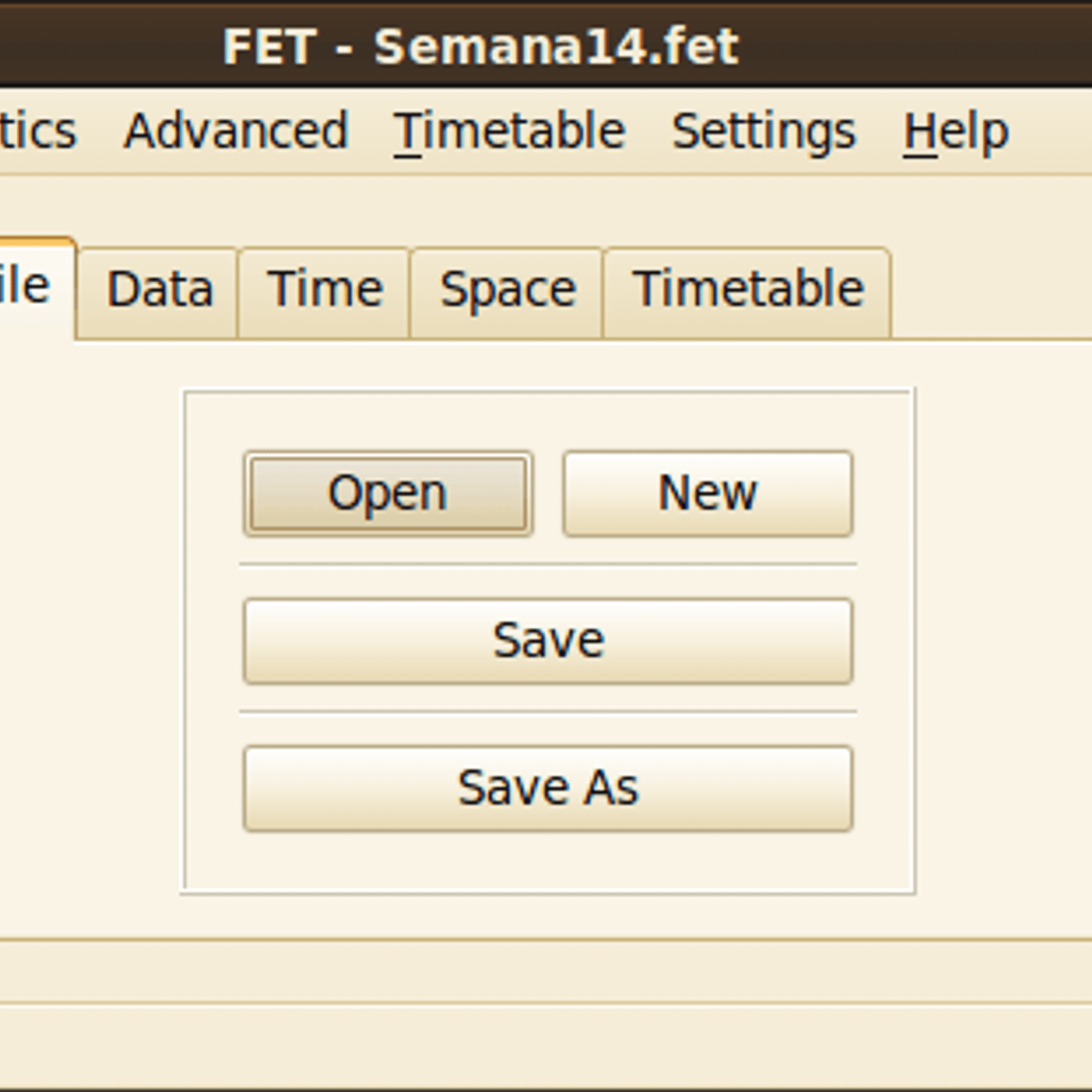The image size is (1092, 1092).
Task: Open the Advanced menu
Action: click(x=236, y=131)
